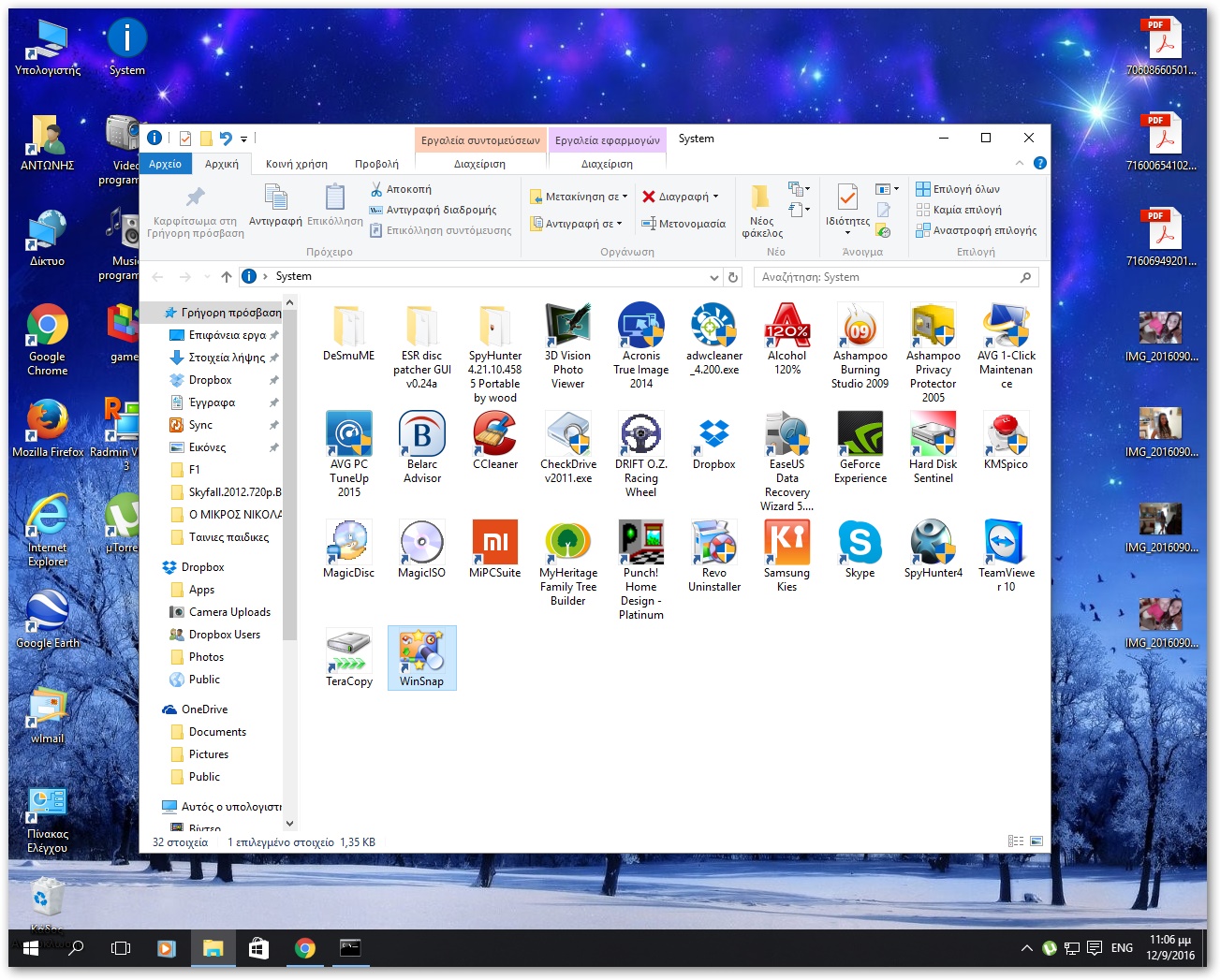This screenshot has width=1220, height=980.
Task: Switch to the large icons view toggle
Action: (1036, 841)
